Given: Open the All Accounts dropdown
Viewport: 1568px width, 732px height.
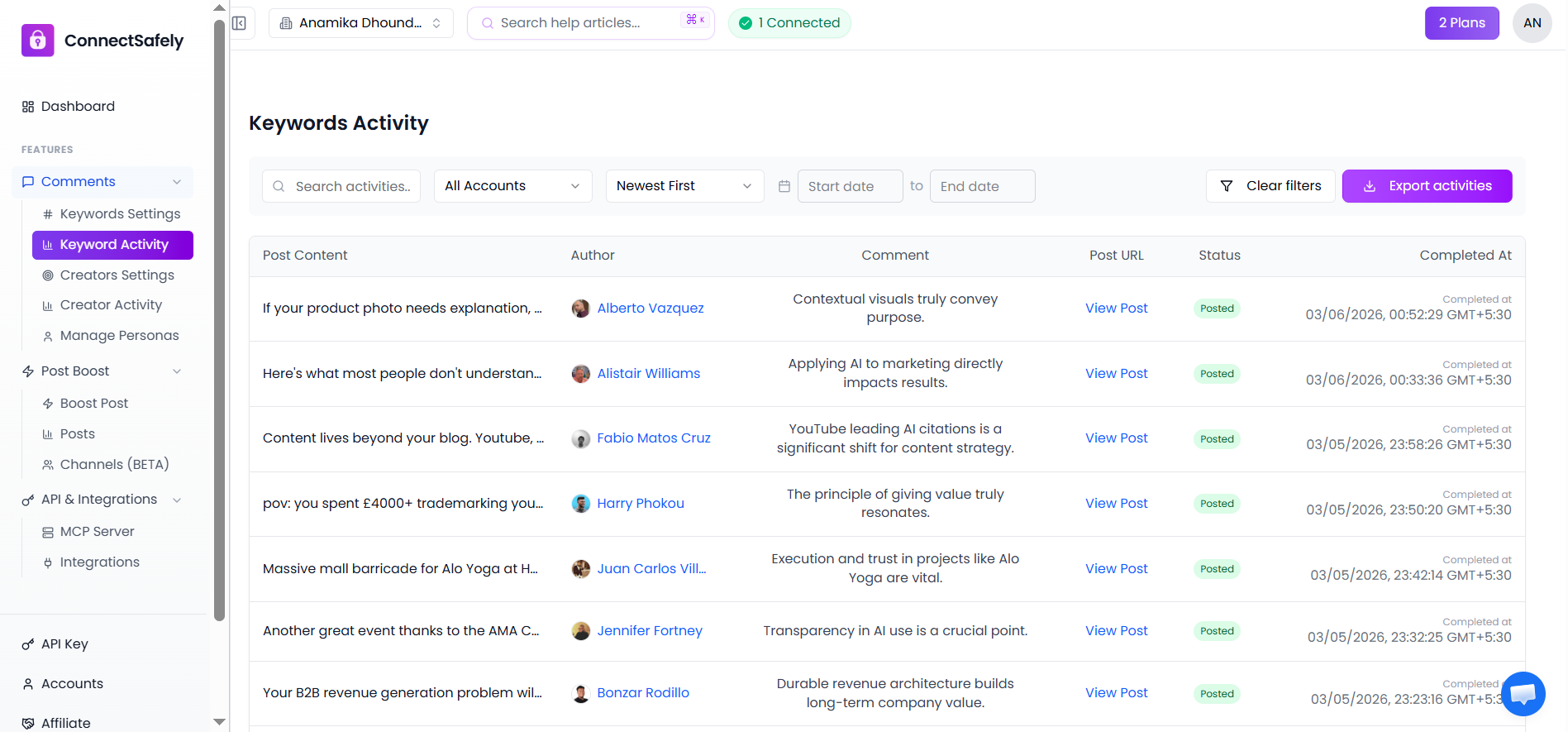Looking at the screenshot, I should [x=512, y=186].
